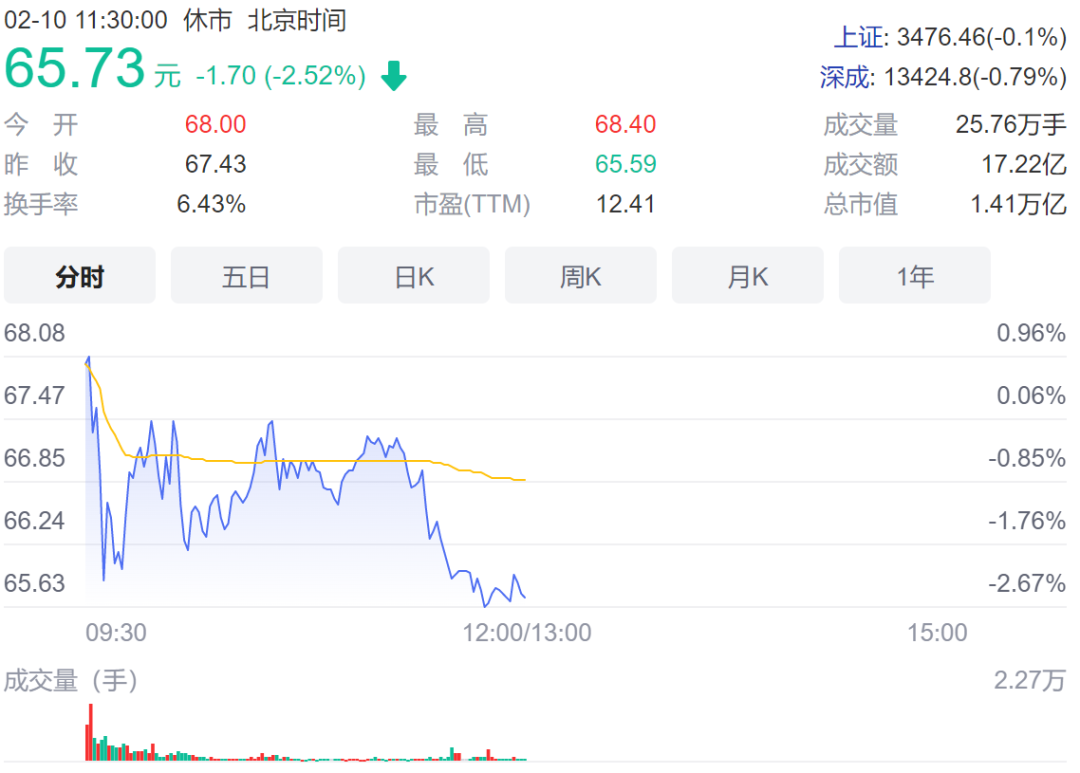Open the 月K monthly candlestick view

(x=747, y=276)
